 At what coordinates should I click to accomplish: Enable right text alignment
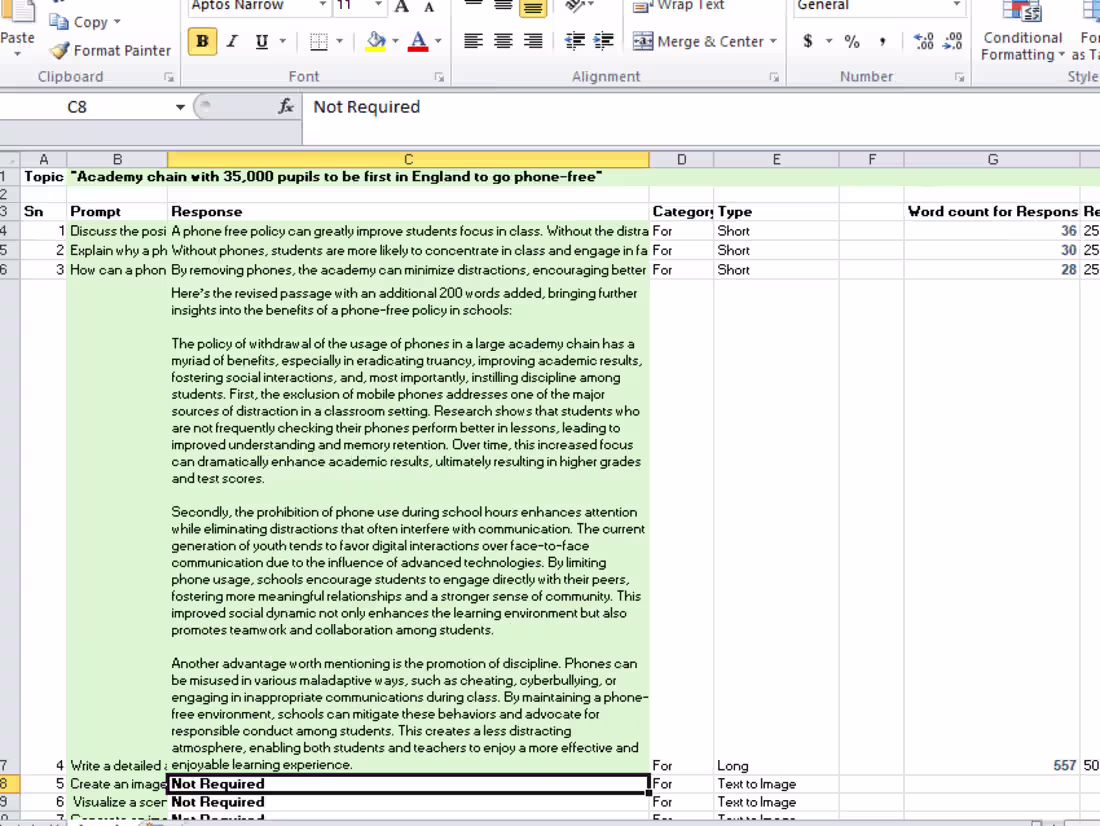click(x=531, y=42)
